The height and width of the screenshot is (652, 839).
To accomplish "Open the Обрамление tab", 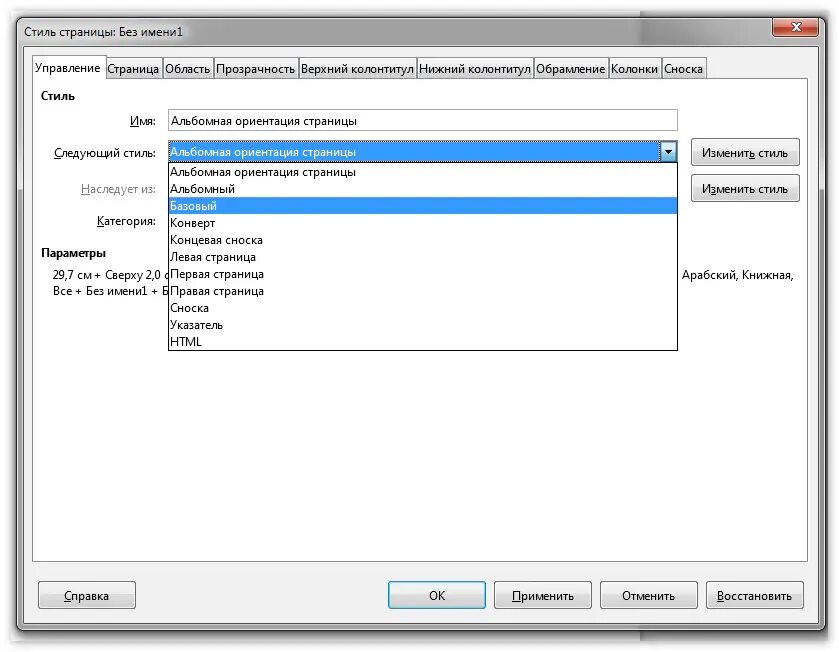I will pyautogui.click(x=570, y=69).
